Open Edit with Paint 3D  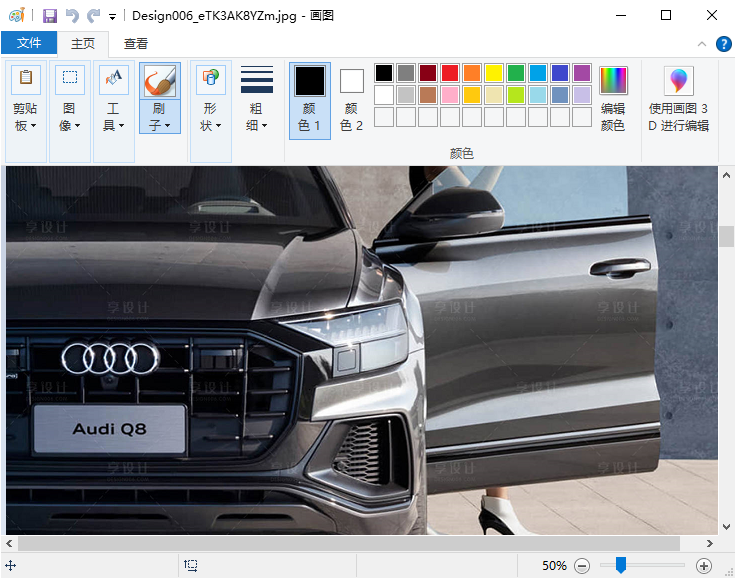pyautogui.click(x=679, y=98)
